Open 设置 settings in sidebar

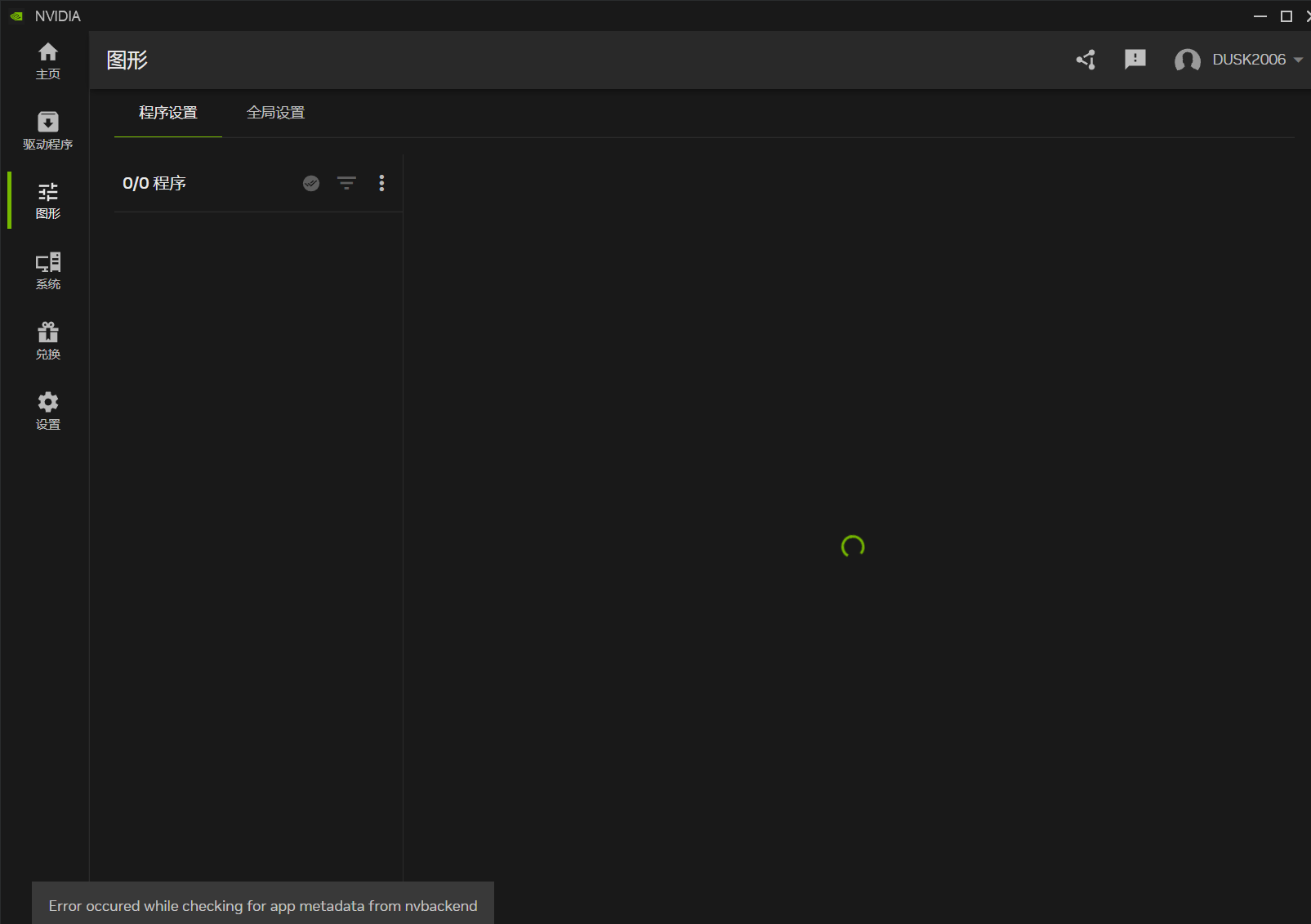tap(47, 412)
